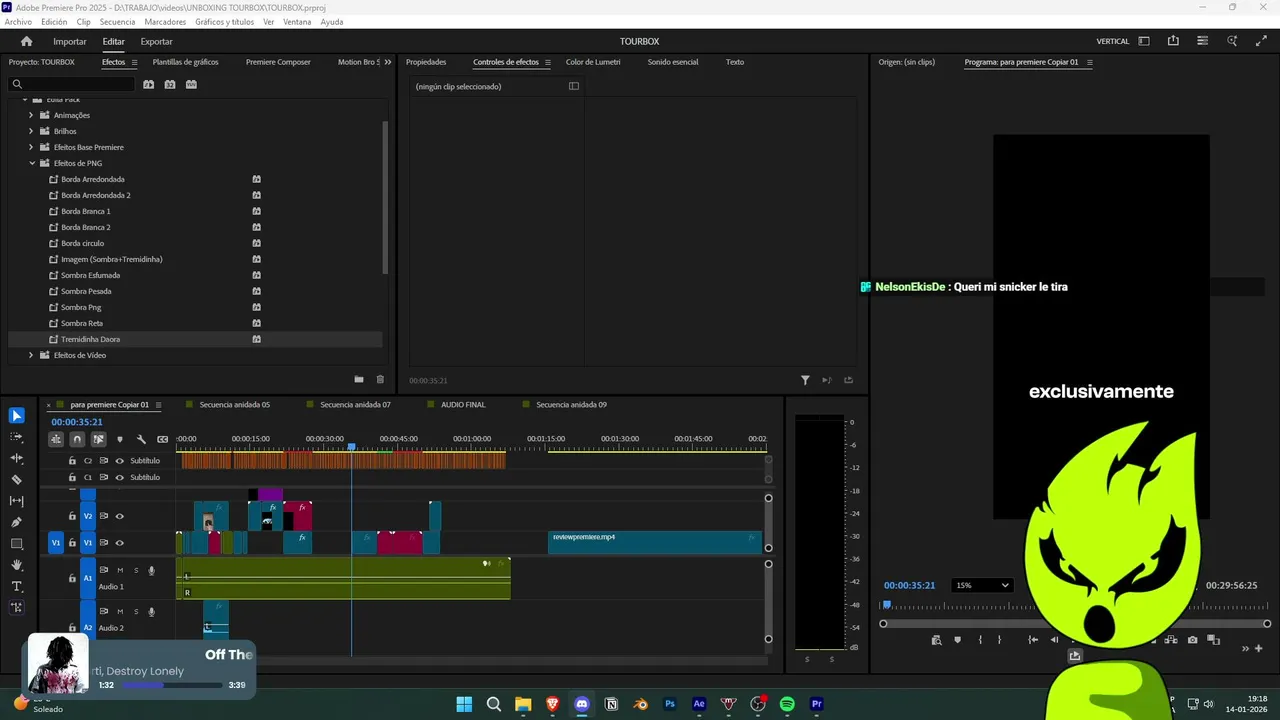This screenshot has height=720, width=1280.
Task: Open the Secuencia menu
Action: 117,21
